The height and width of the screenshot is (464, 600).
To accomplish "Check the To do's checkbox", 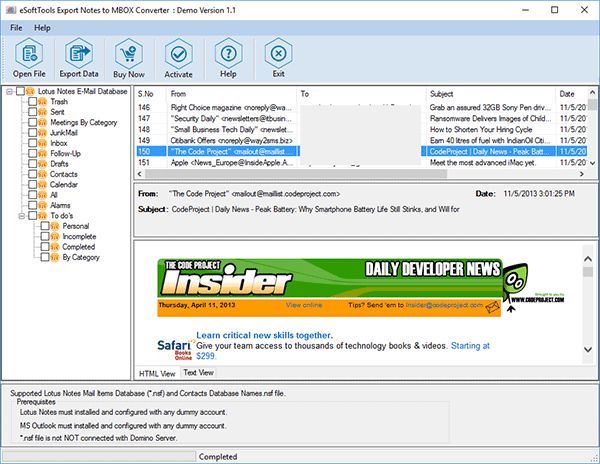I will (33, 216).
